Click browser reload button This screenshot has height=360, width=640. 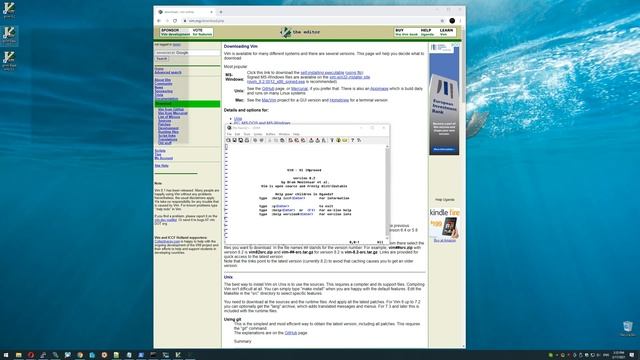click(175, 20)
